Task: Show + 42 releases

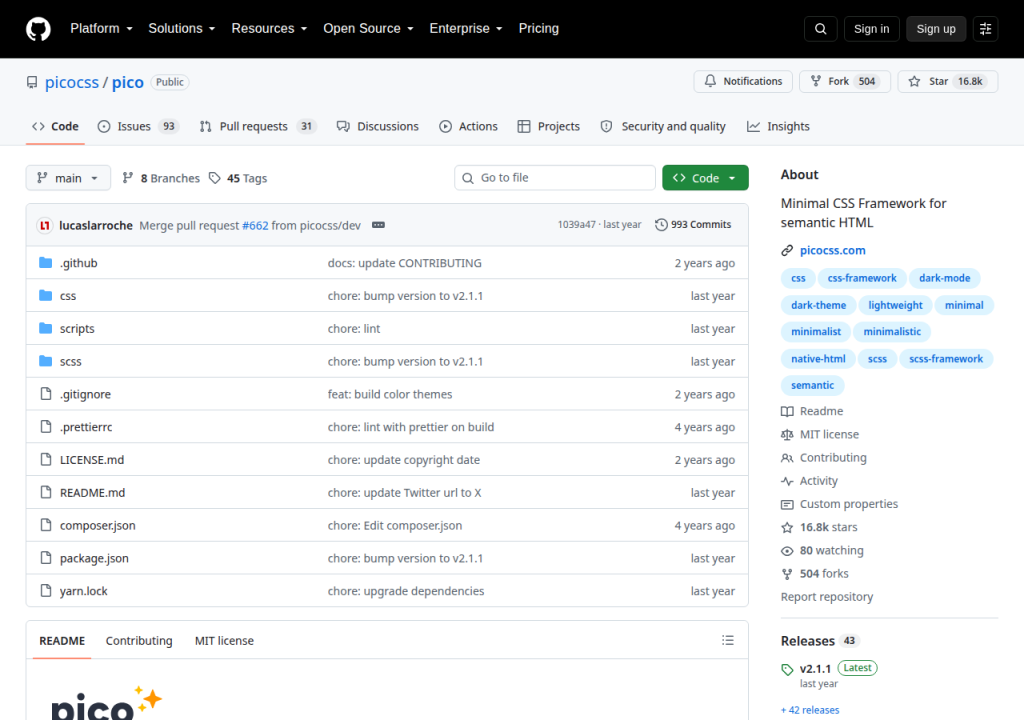Action: pos(810,710)
